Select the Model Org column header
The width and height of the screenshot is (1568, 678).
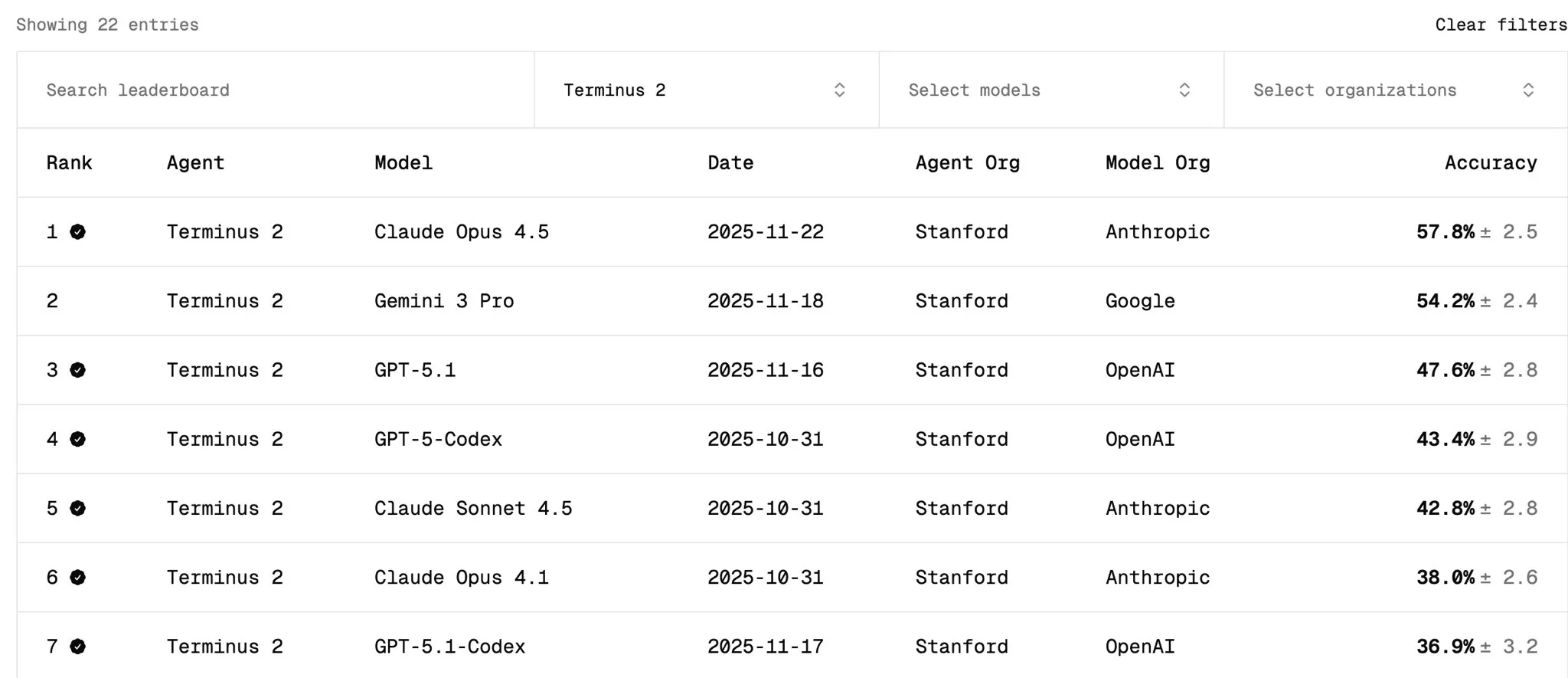(x=1157, y=163)
